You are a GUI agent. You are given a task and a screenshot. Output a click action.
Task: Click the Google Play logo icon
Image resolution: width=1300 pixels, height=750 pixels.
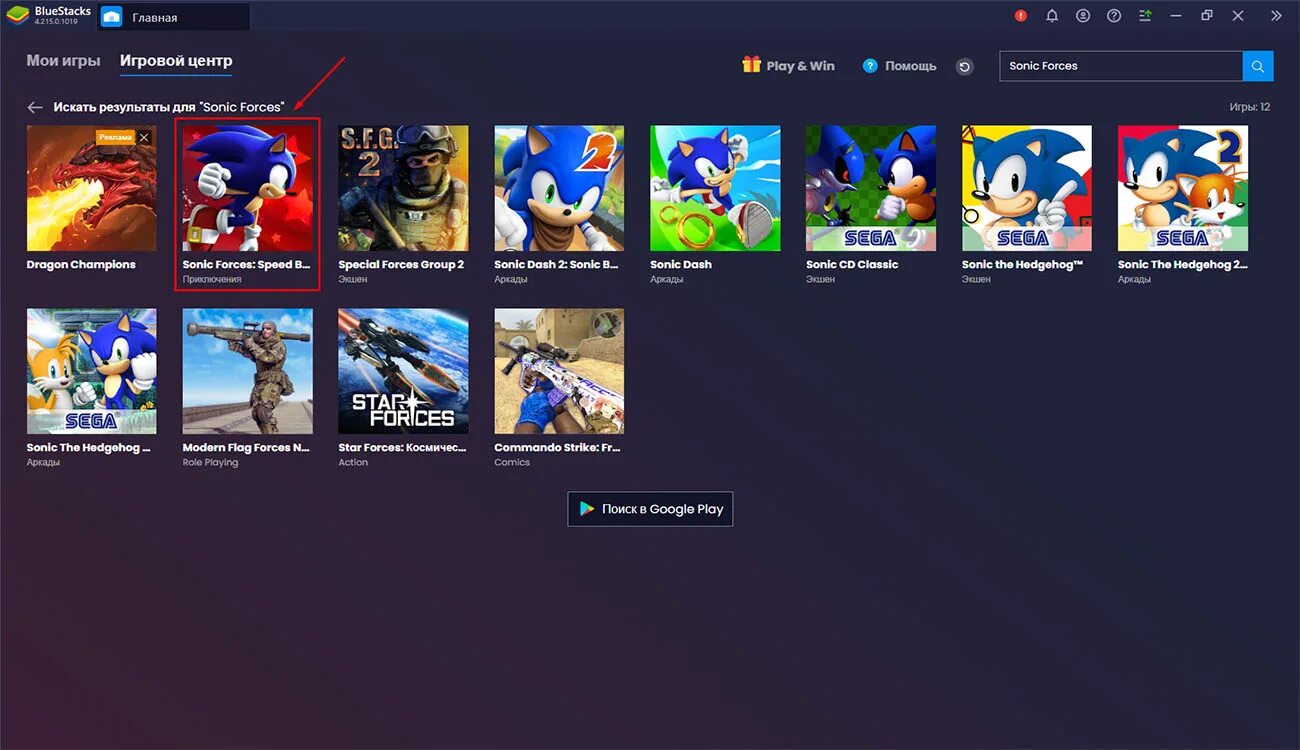click(x=587, y=509)
